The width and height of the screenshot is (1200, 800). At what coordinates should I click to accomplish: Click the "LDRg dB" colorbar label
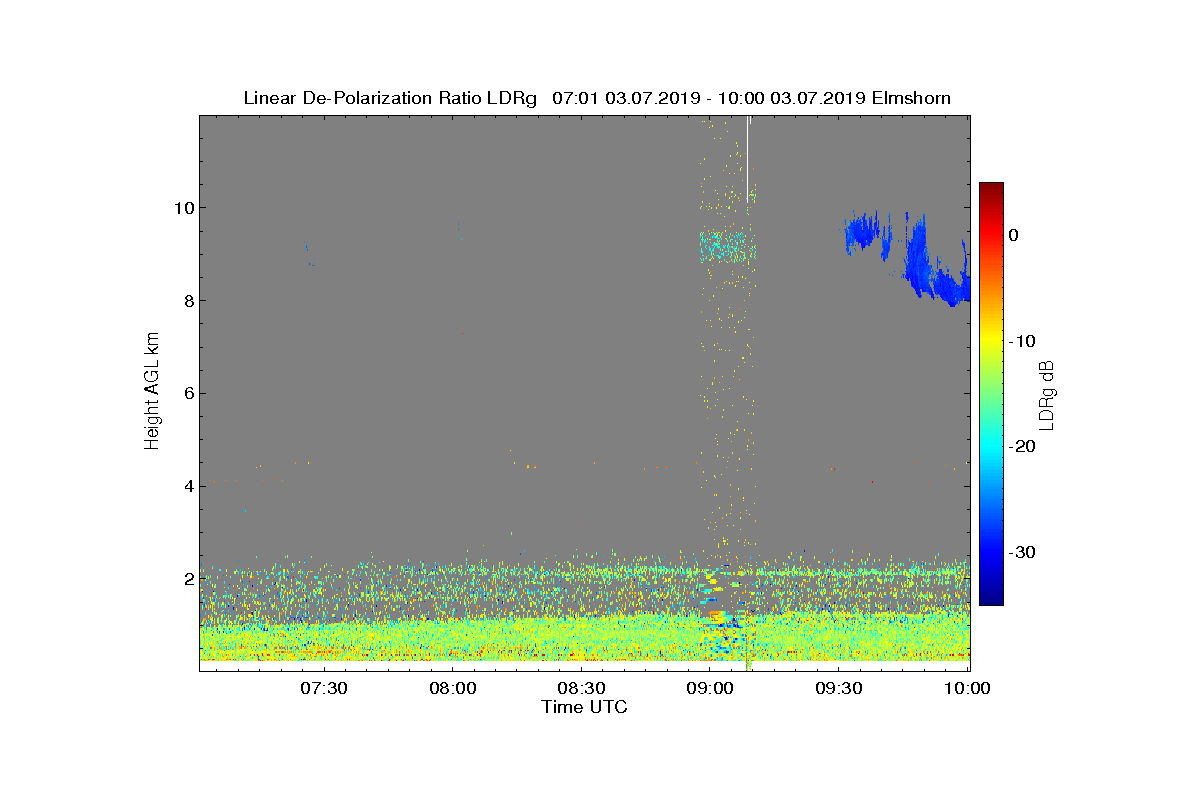tap(1046, 394)
